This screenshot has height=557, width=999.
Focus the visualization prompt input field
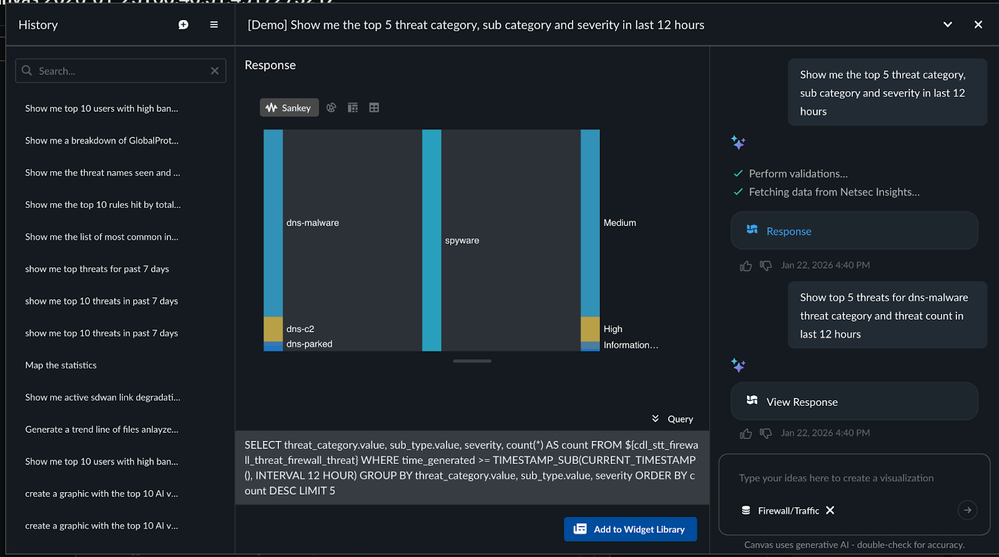click(x=850, y=478)
